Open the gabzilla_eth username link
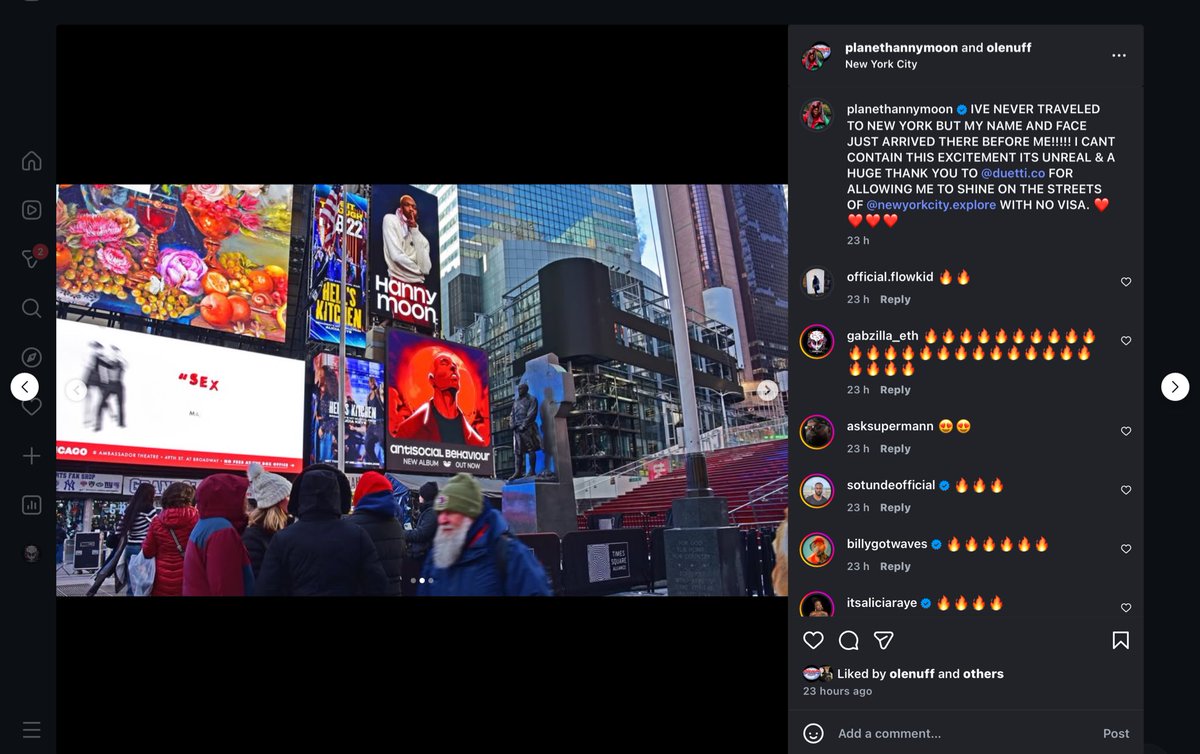The width and height of the screenshot is (1200, 754). (x=883, y=336)
